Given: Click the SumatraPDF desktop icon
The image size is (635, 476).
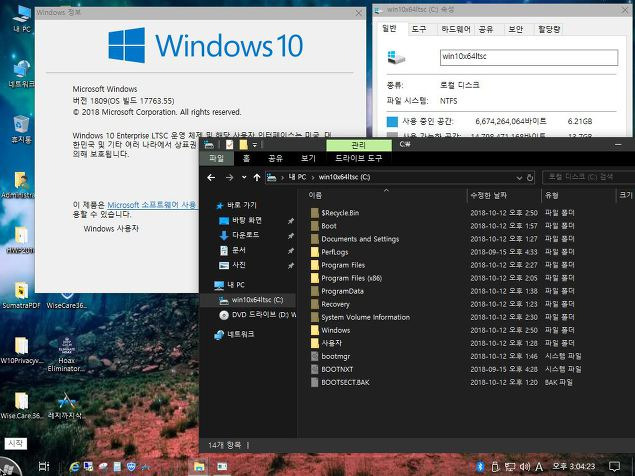Looking at the screenshot, I should click(x=21, y=295).
